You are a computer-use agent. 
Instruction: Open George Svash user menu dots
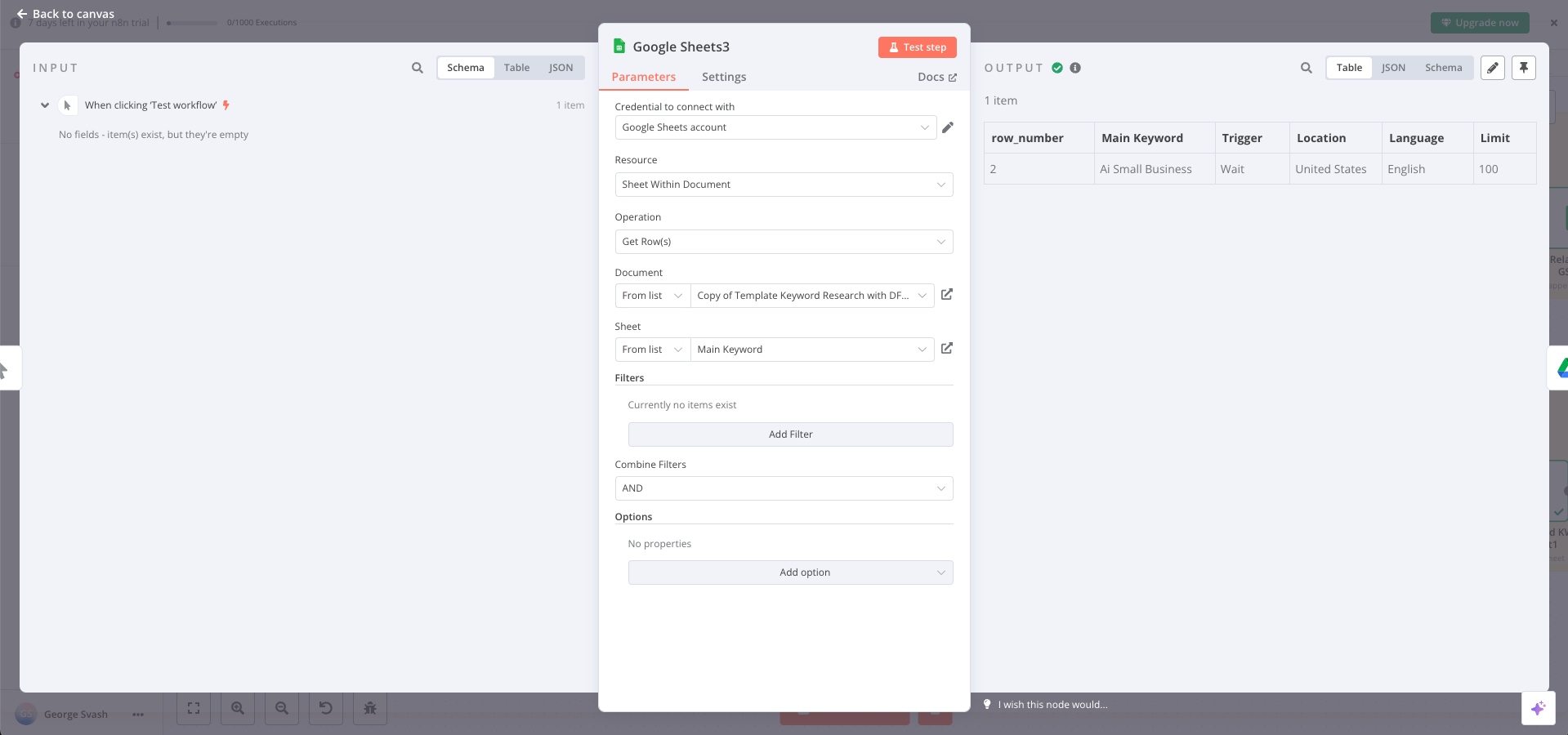pyautogui.click(x=138, y=715)
